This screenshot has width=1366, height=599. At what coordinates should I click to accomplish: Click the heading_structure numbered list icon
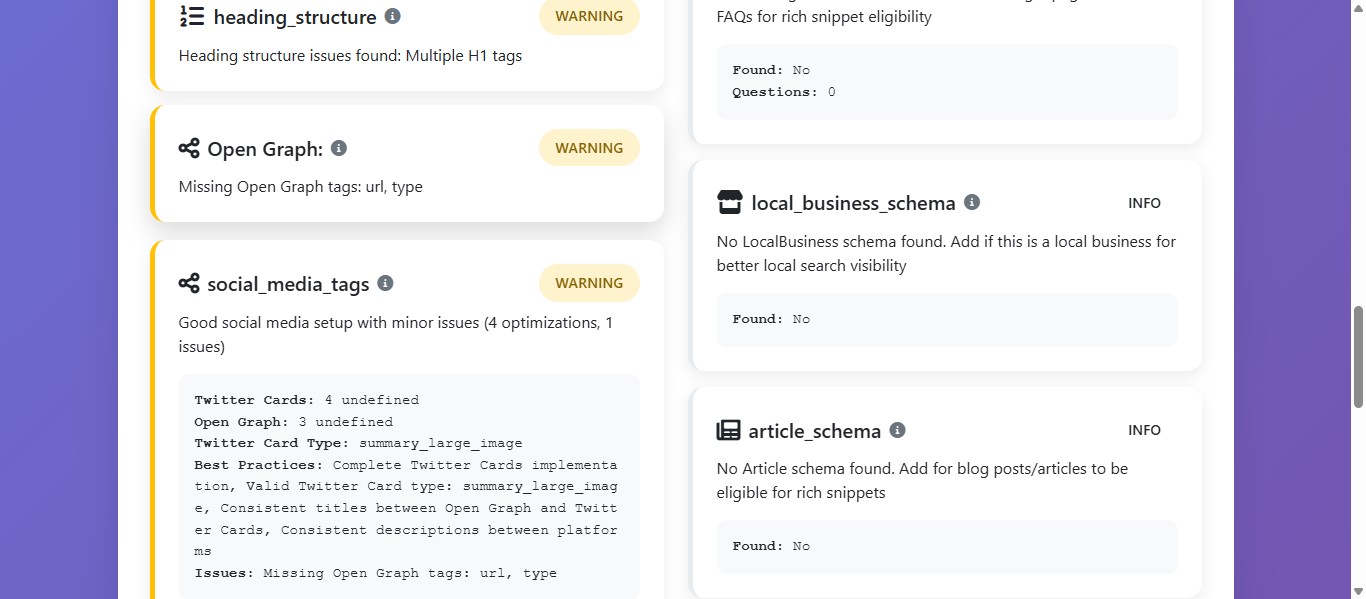pos(192,16)
